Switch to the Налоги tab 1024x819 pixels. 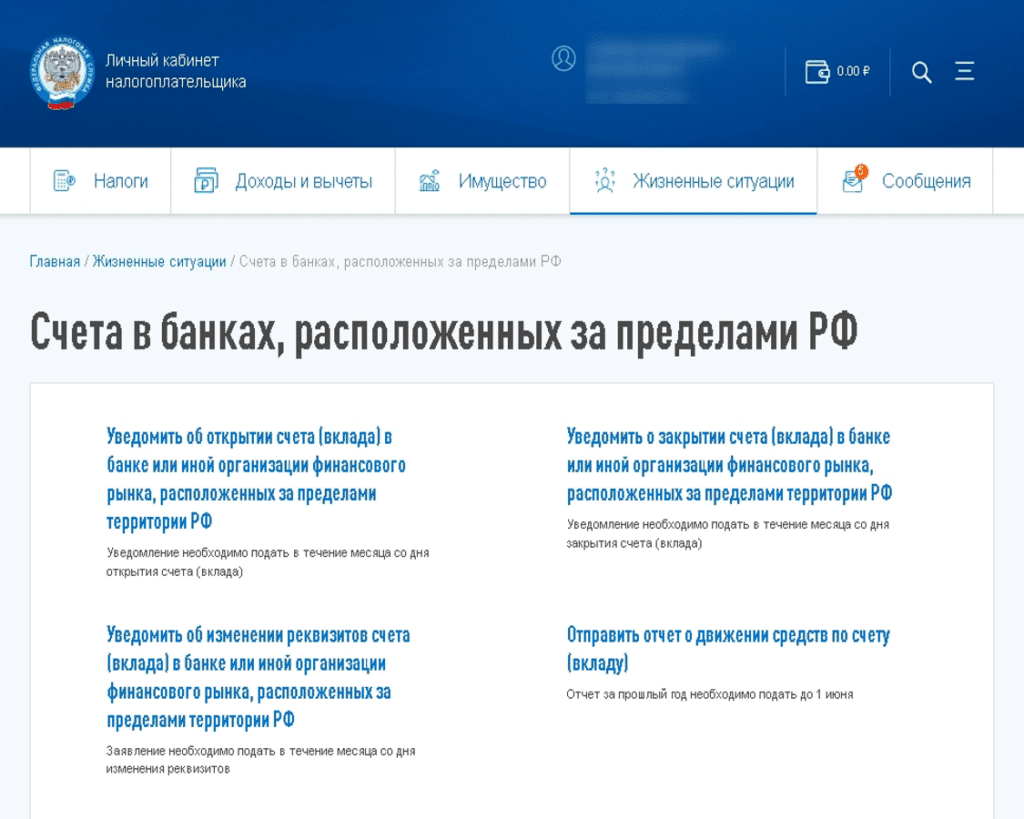[x=122, y=181]
